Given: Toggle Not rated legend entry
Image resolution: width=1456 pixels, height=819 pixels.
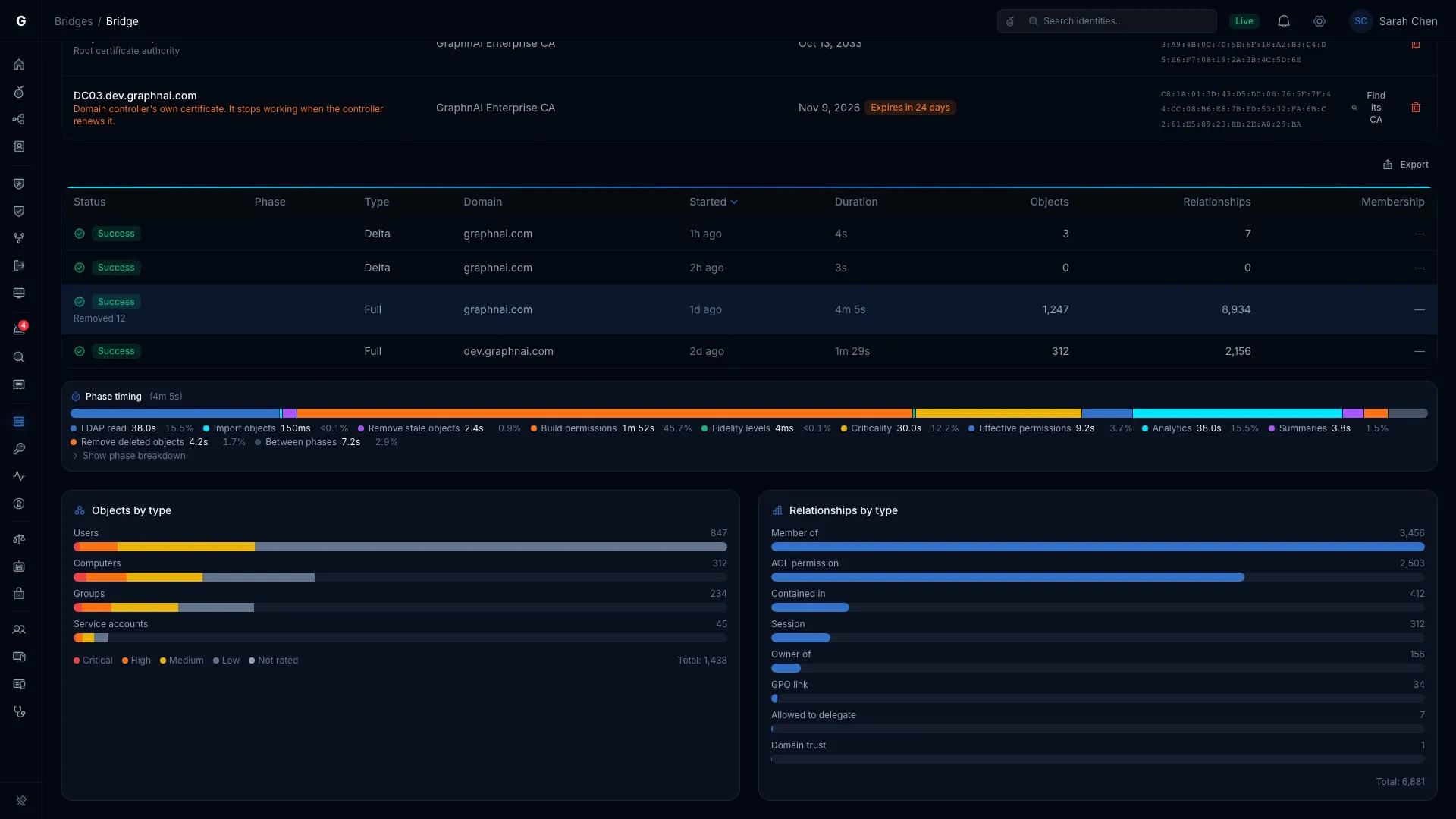Looking at the screenshot, I should tap(273, 661).
